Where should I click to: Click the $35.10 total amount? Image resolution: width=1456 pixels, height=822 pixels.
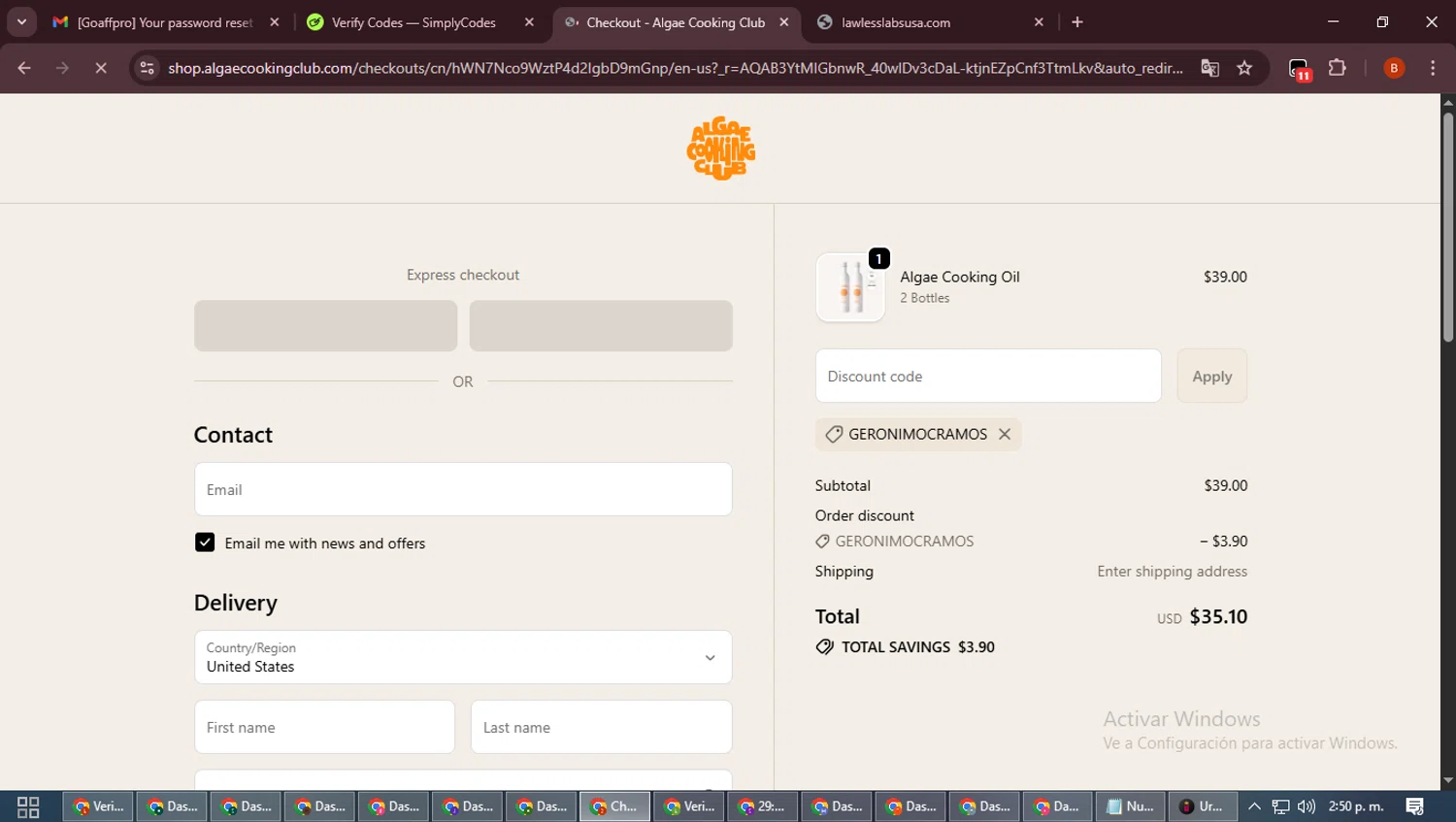[1218, 616]
